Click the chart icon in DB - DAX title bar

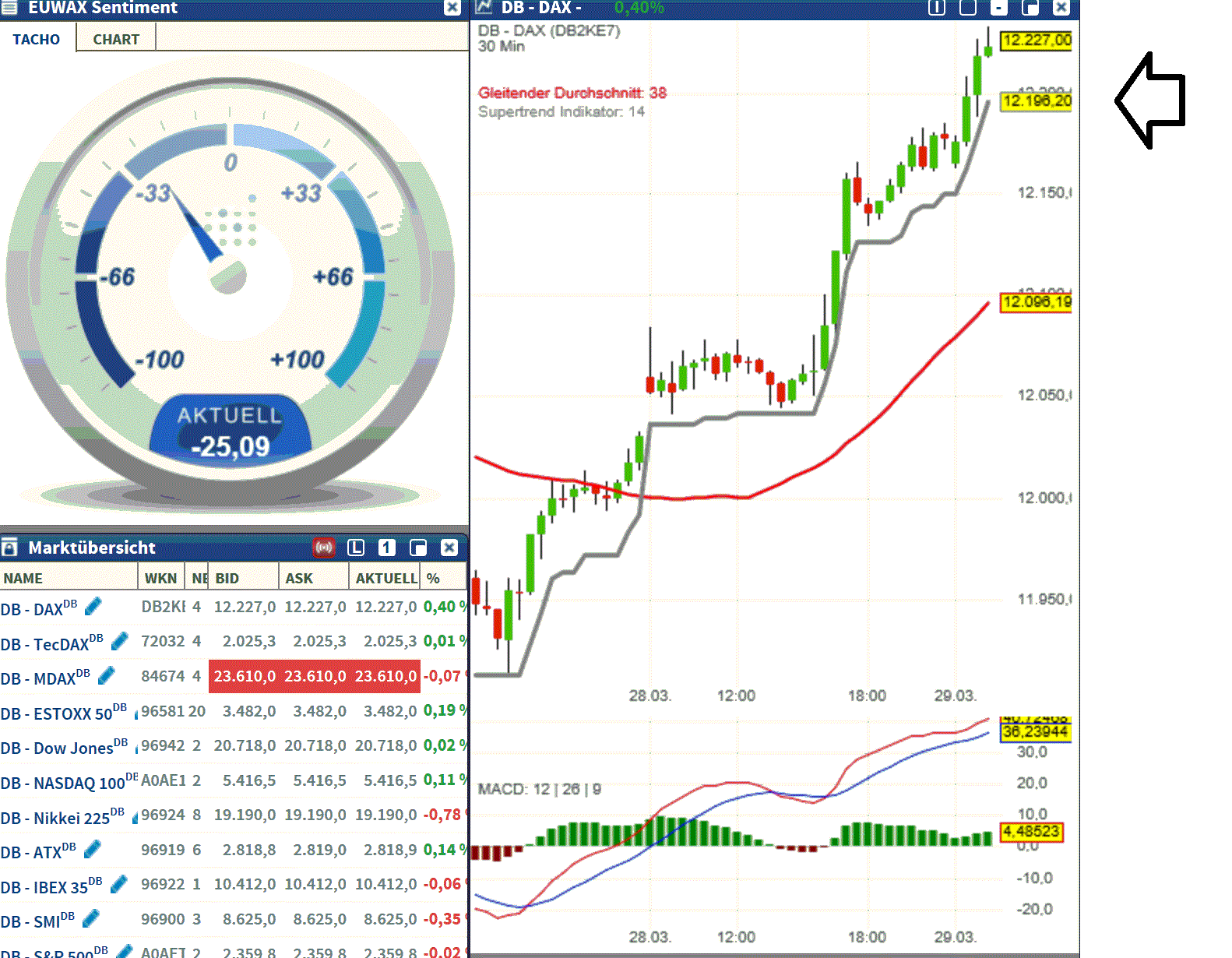pyautogui.click(x=484, y=7)
